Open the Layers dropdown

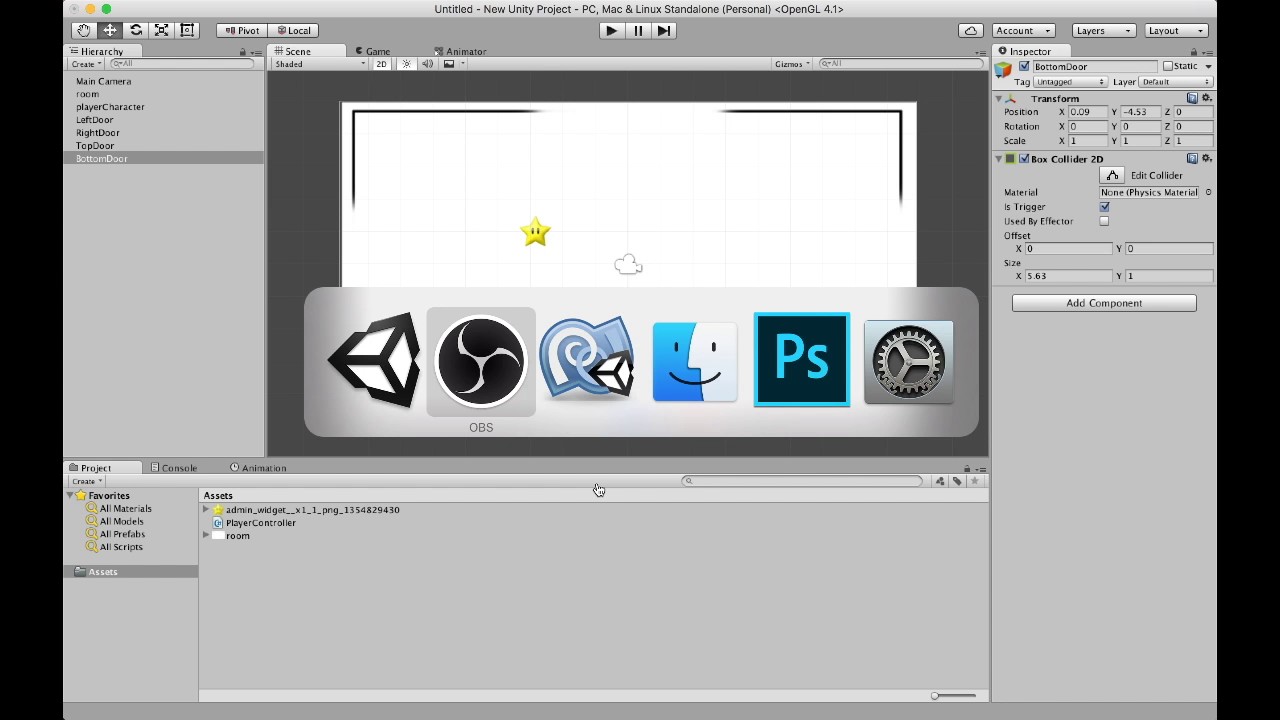[x=1104, y=31]
